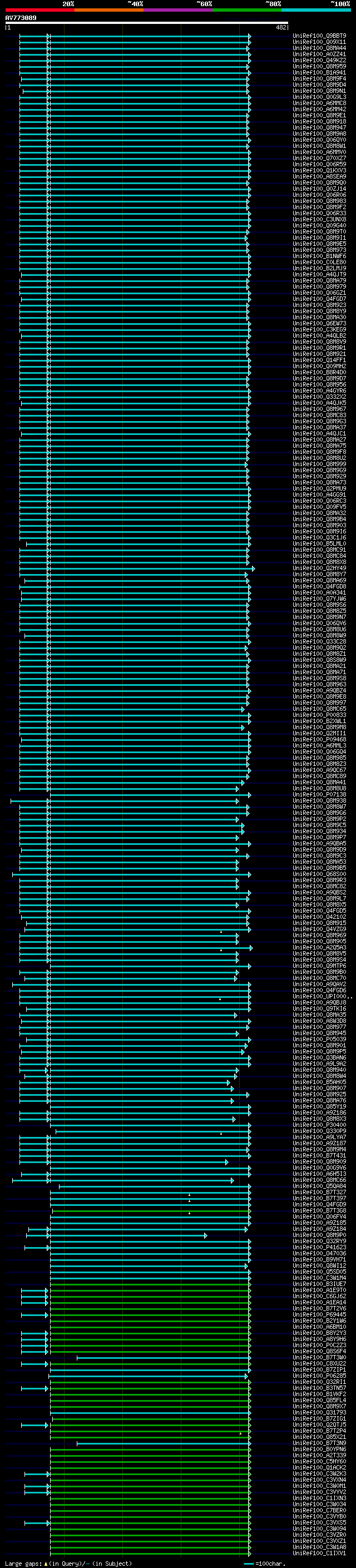
Task: Select label UniRef100_Q8M947
Action: 319,128
